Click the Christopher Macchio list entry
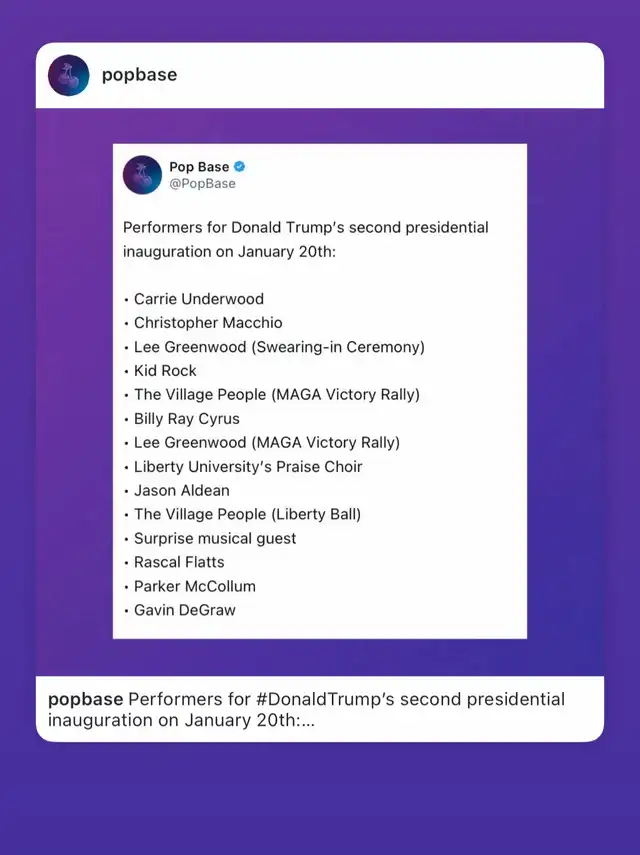The image size is (640, 855). [208, 323]
